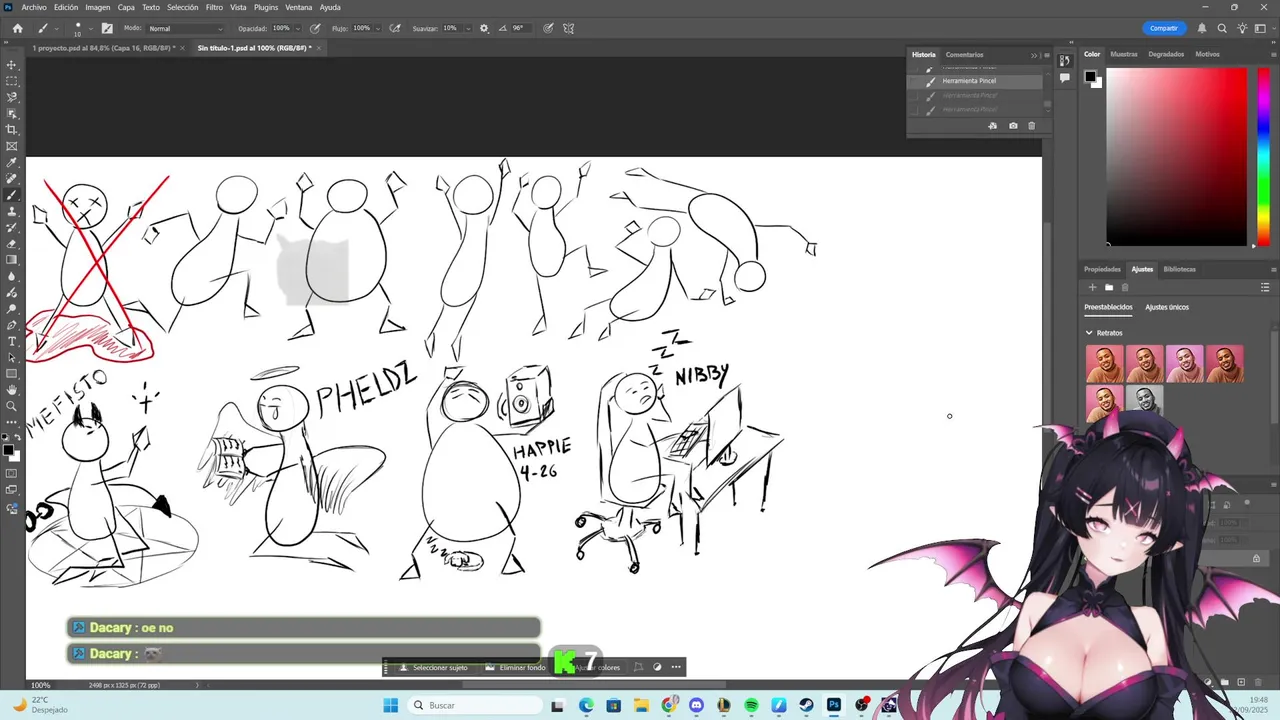Screen dimensions: 1280x720
Task: Open the Windows Start menu
Action: pyautogui.click(x=390, y=705)
